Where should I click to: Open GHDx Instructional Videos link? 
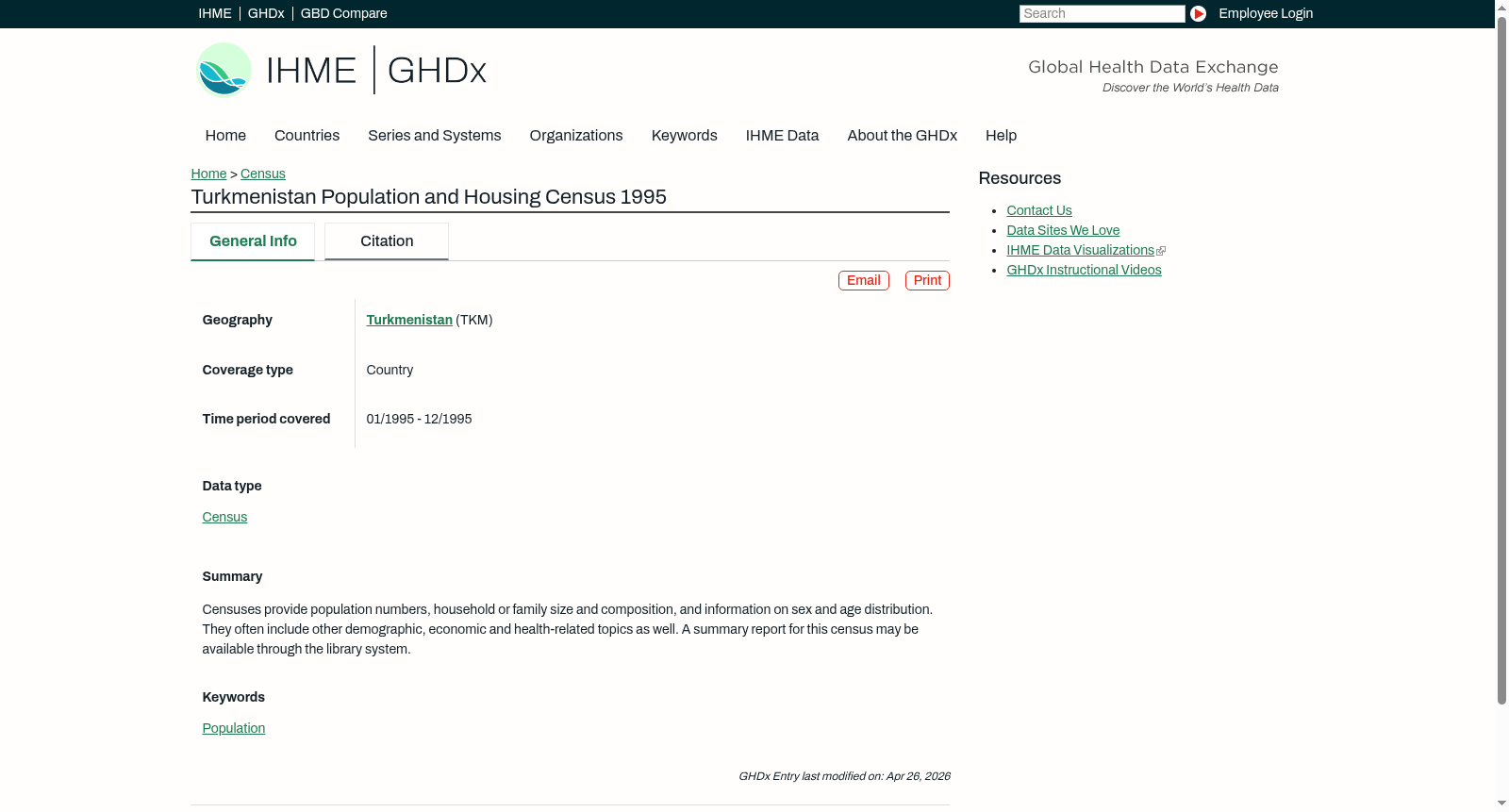(x=1084, y=270)
